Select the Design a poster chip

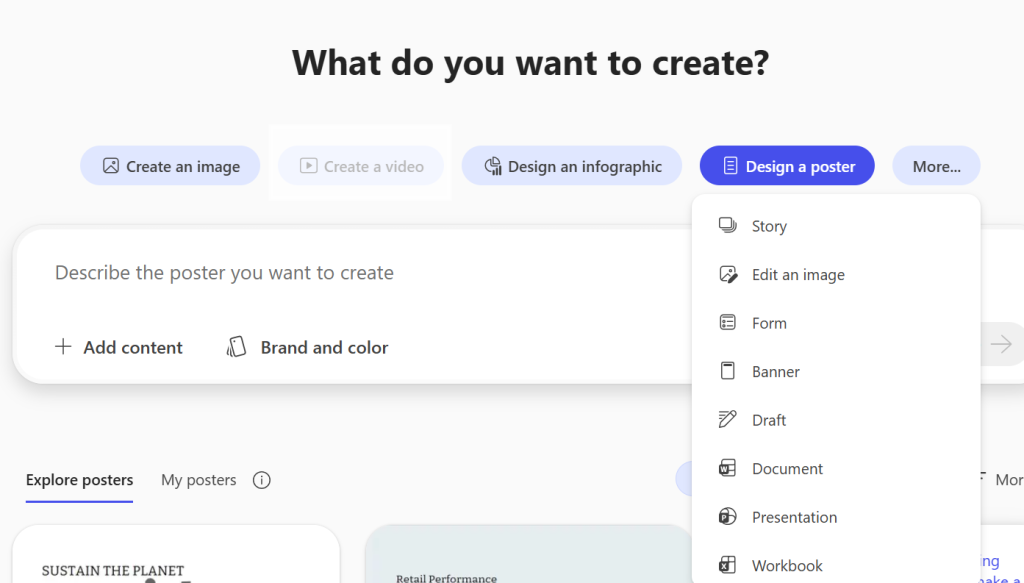(787, 166)
